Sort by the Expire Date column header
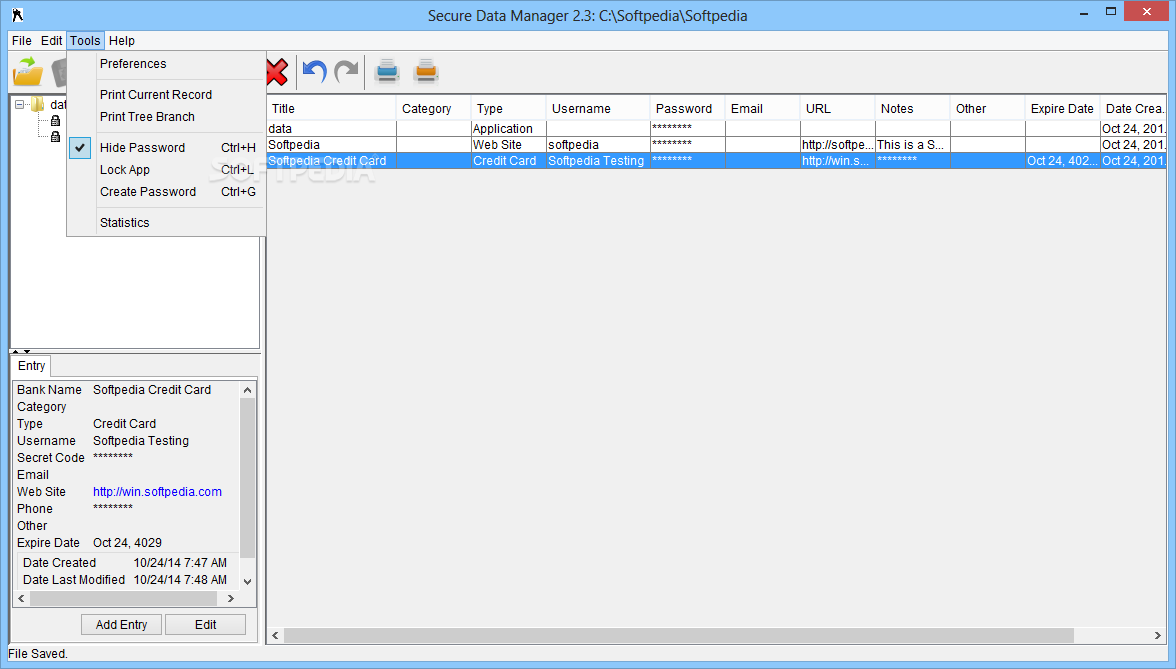The width and height of the screenshot is (1176, 669). click(1063, 109)
